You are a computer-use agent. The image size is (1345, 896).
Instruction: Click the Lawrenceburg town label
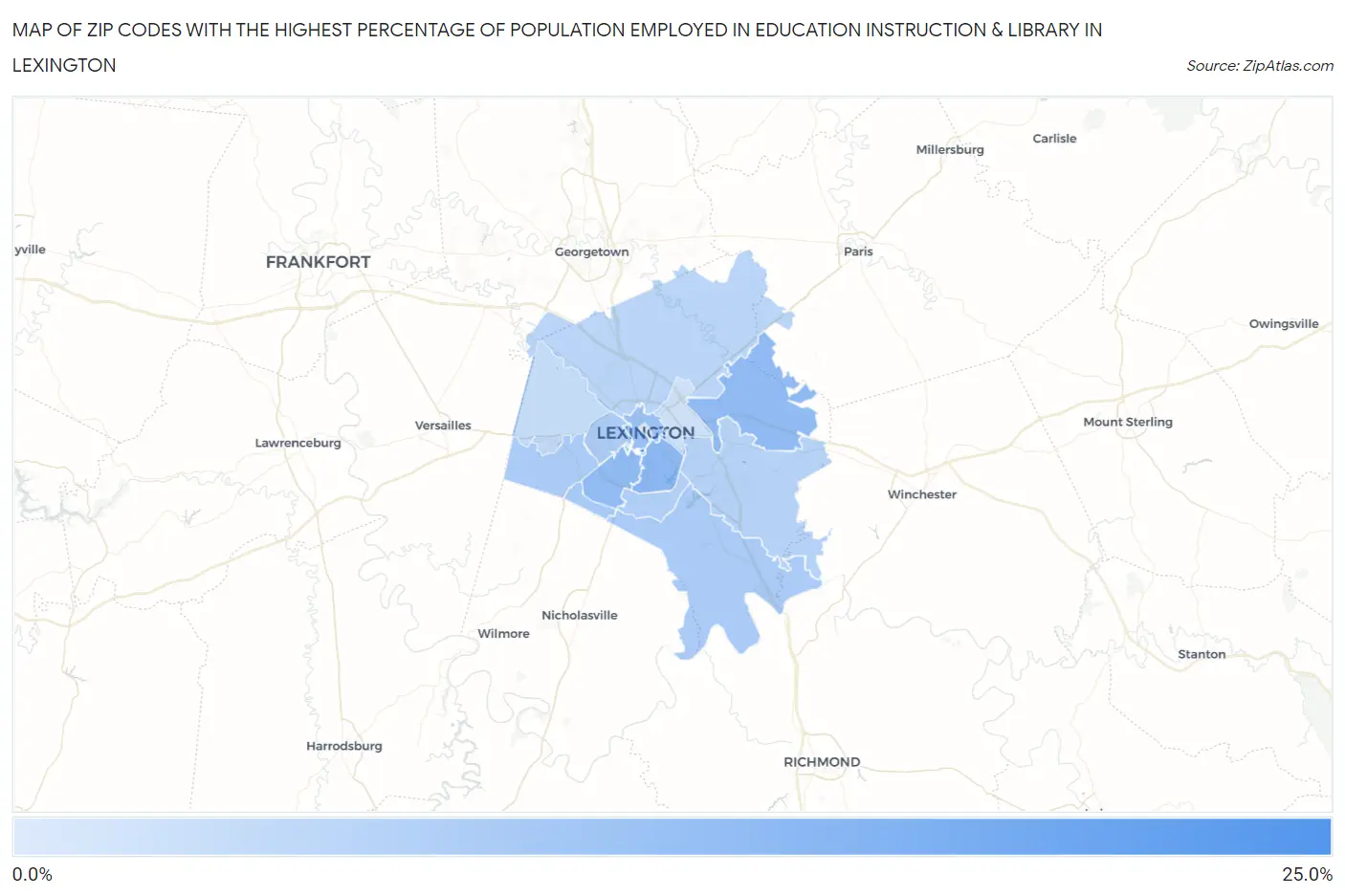(298, 443)
